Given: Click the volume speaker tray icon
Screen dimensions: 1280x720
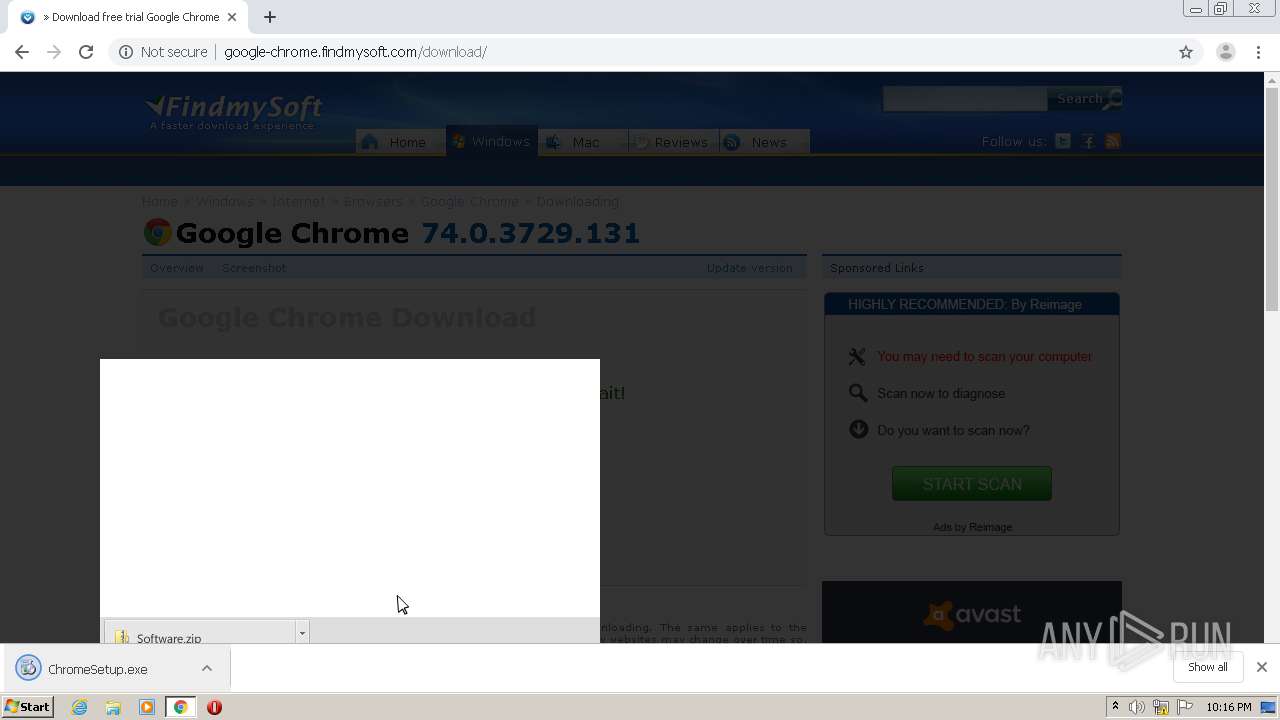Looking at the screenshot, I should point(1137,707).
